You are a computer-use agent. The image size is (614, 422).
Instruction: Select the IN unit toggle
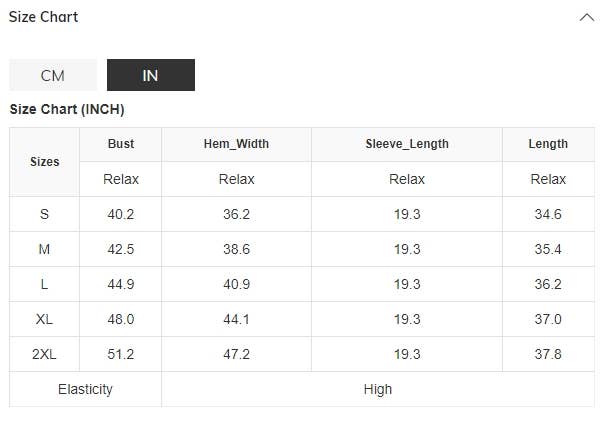coord(151,75)
